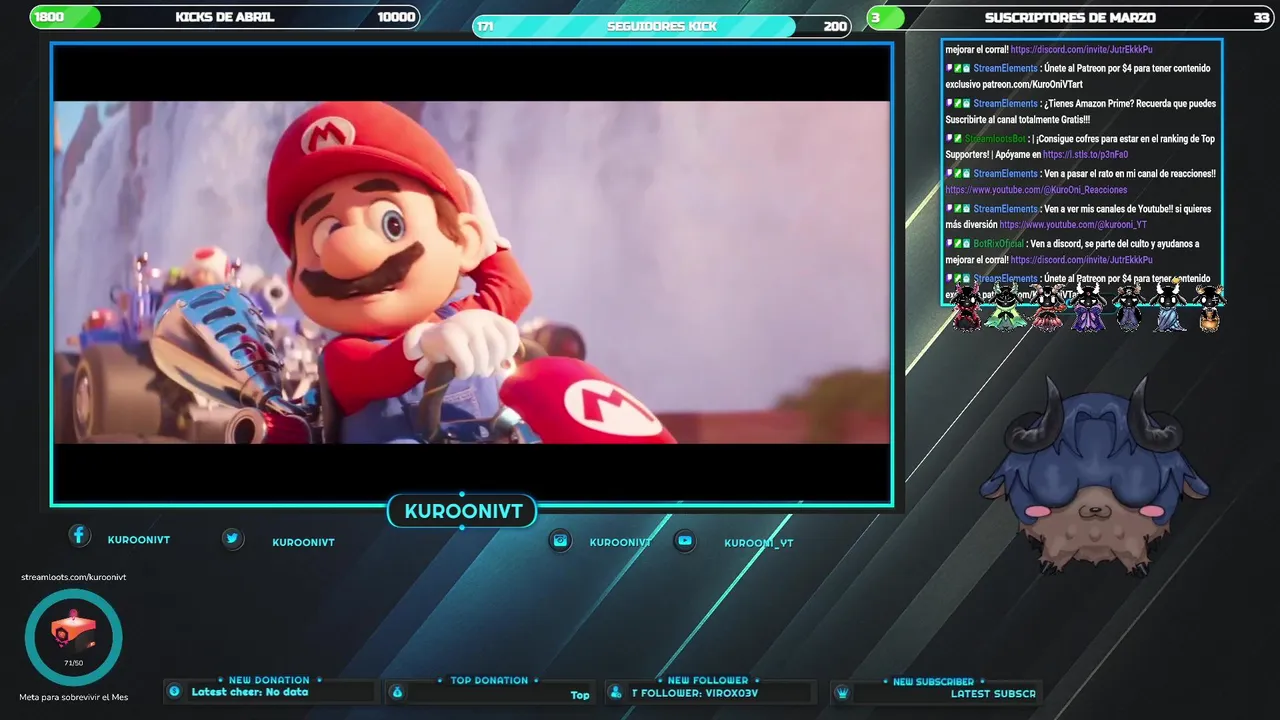Click the red-dressed horned chibi avatar
This screenshot has height=720, width=1280.
pyautogui.click(x=967, y=308)
